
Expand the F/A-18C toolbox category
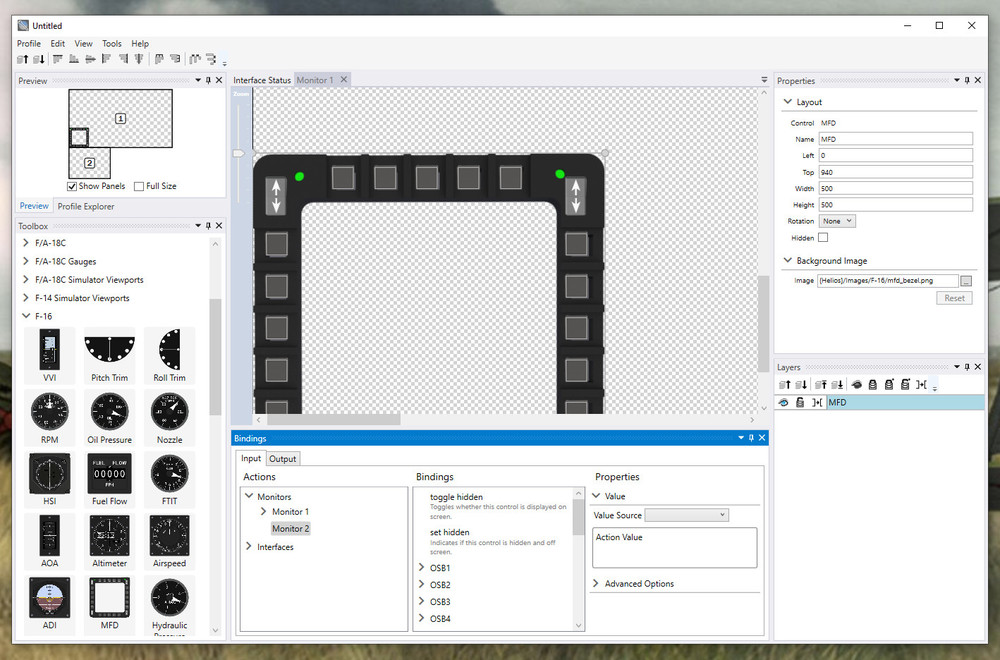[26, 243]
